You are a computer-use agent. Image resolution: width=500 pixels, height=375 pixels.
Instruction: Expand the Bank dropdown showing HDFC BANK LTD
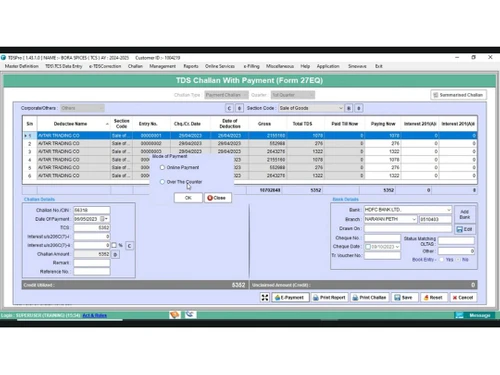[x=449, y=210]
